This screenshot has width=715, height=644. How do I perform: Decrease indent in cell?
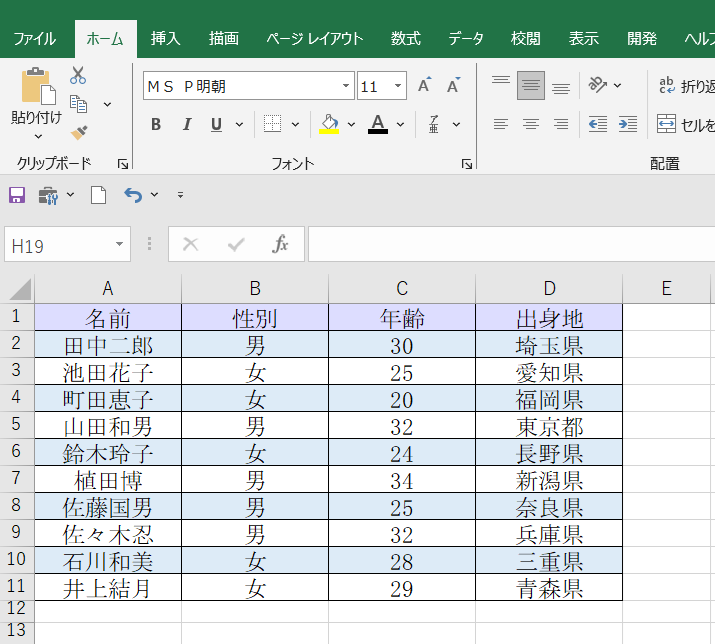click(x=598, y=124)
